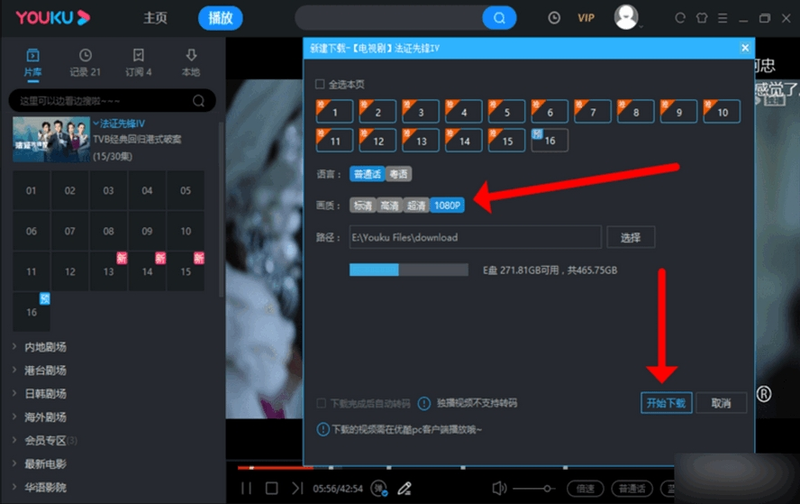The height and width of the screenshot is (504, 800).
Task: Switch to the 订阅 4 tab
Action: pyautogui.click(x=138, y=62)
